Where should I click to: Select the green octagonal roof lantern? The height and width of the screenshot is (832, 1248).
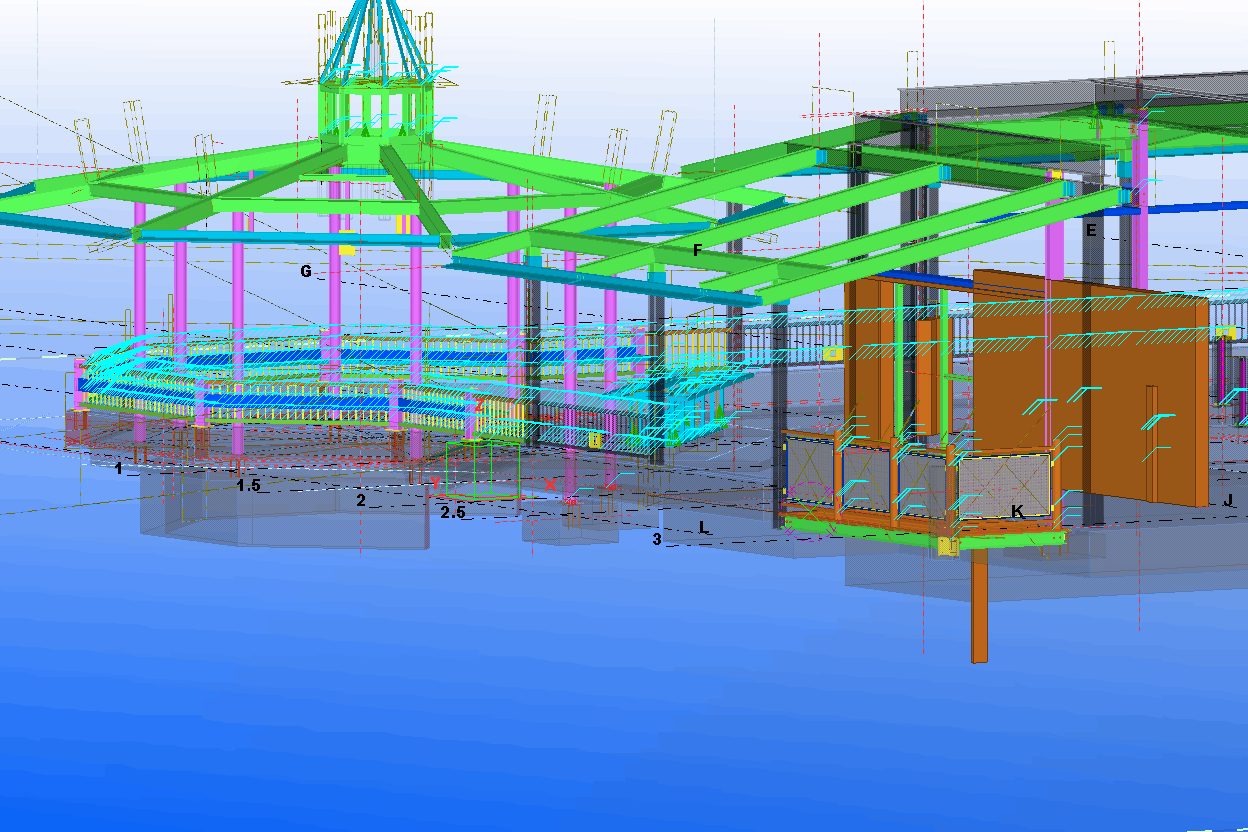tap(373, 112)
